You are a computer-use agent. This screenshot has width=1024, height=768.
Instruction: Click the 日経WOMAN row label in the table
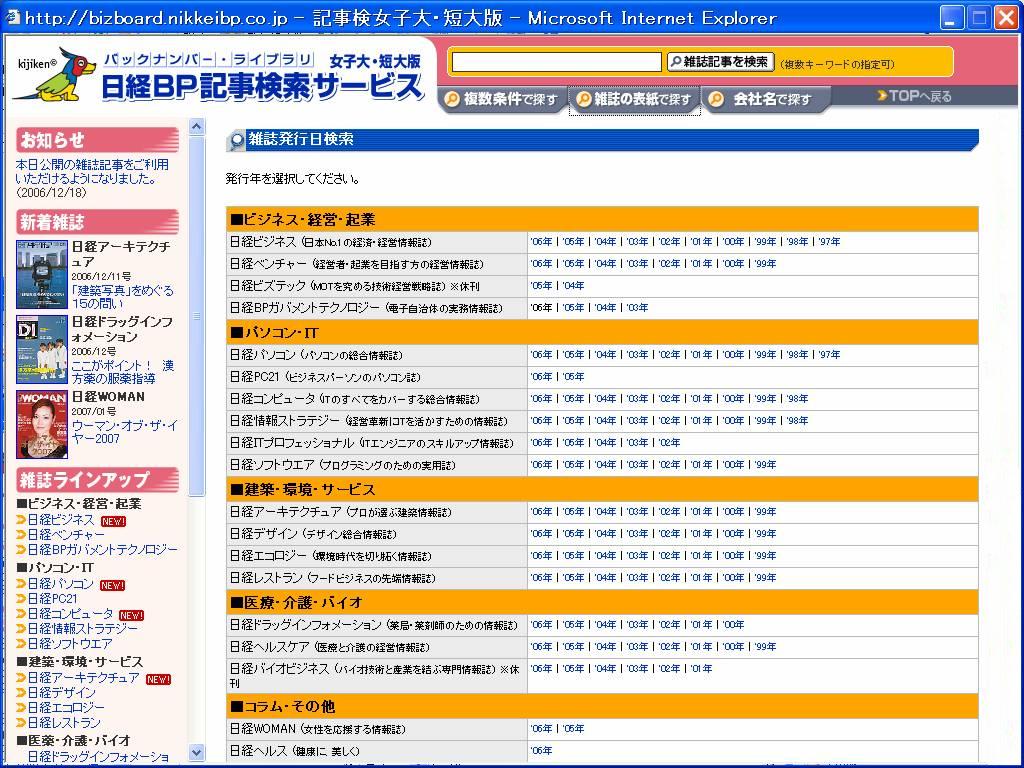(317, 729)
